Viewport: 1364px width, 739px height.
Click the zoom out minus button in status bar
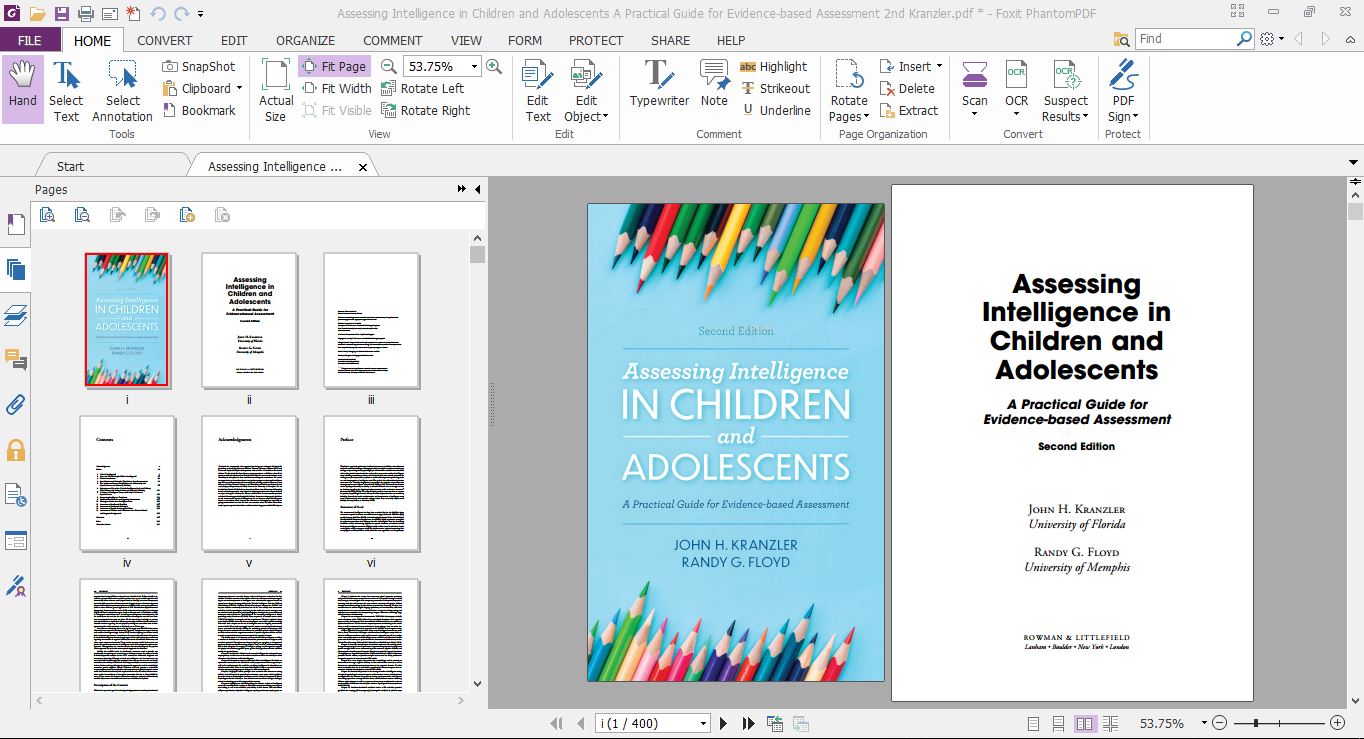[1220, 723]
